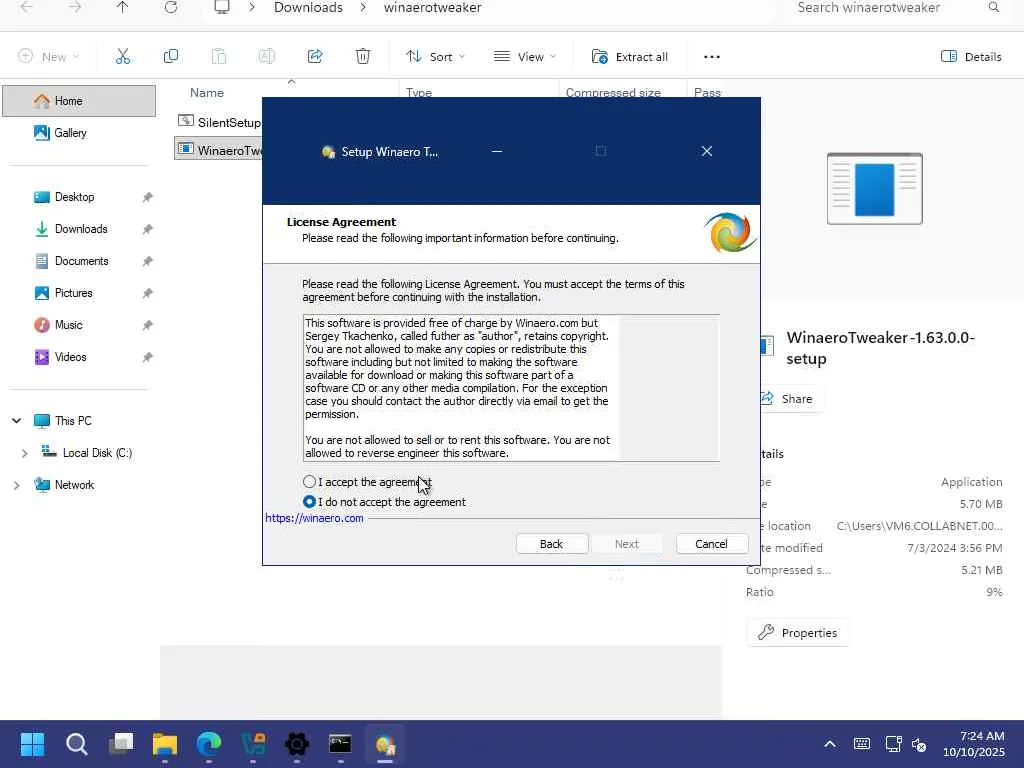Open Music in the navigation pane
The image size is (1024, 768).
pyautogui.click(x=68, y=325)
